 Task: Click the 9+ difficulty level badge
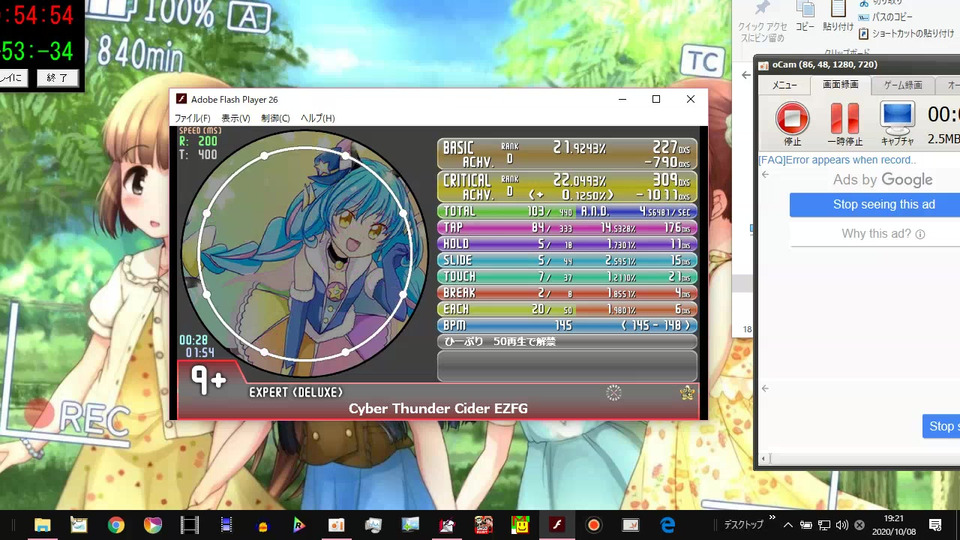coord(209,380)
